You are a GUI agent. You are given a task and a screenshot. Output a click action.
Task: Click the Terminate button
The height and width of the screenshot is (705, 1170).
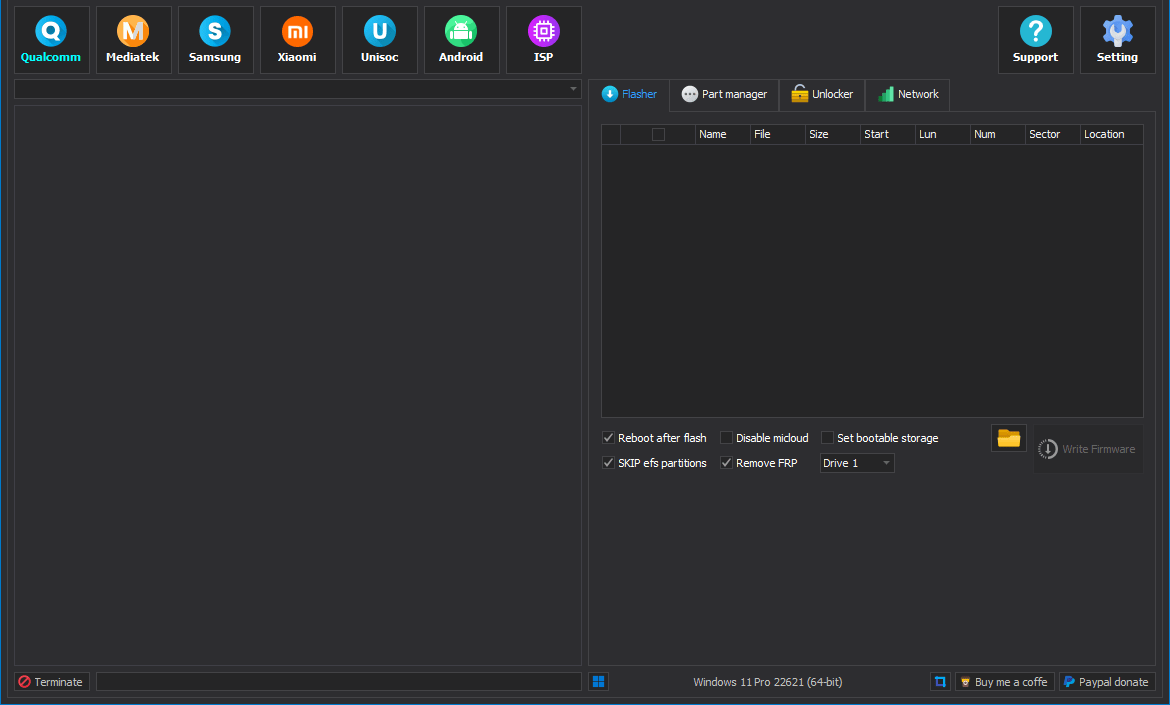(x=51, y=681)
